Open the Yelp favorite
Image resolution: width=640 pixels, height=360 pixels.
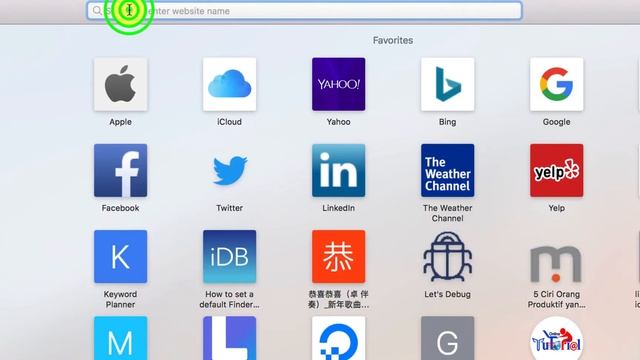click(x=556, y=170)
